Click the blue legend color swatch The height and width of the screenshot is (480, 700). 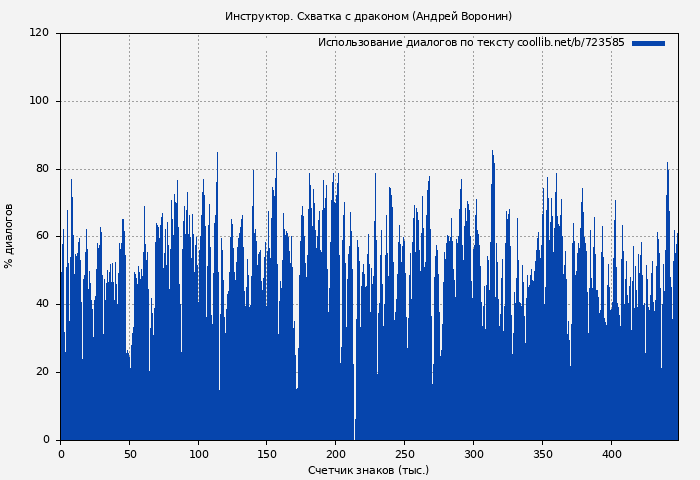[x=648, y=43]
